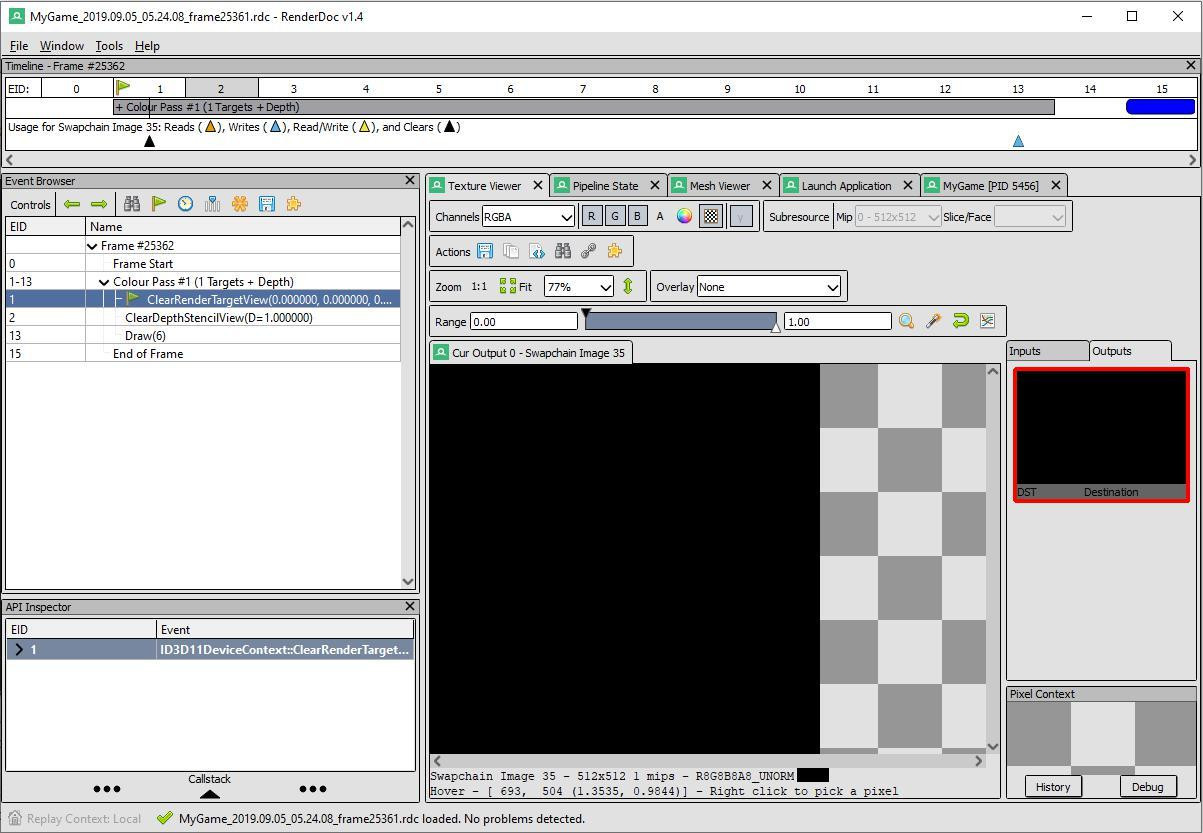Go to next drawcall with right arrow
This screenshot has width=1203, height=833.
98,204
